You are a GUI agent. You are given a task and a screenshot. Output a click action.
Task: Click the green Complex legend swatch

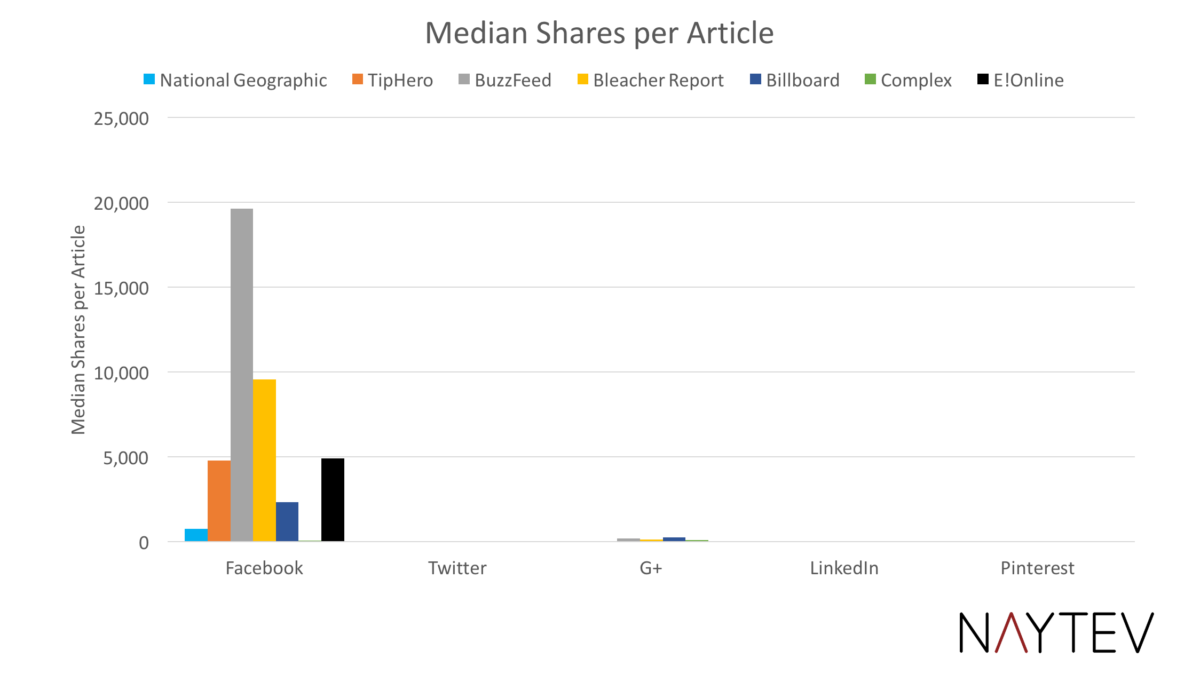(870, 79)
